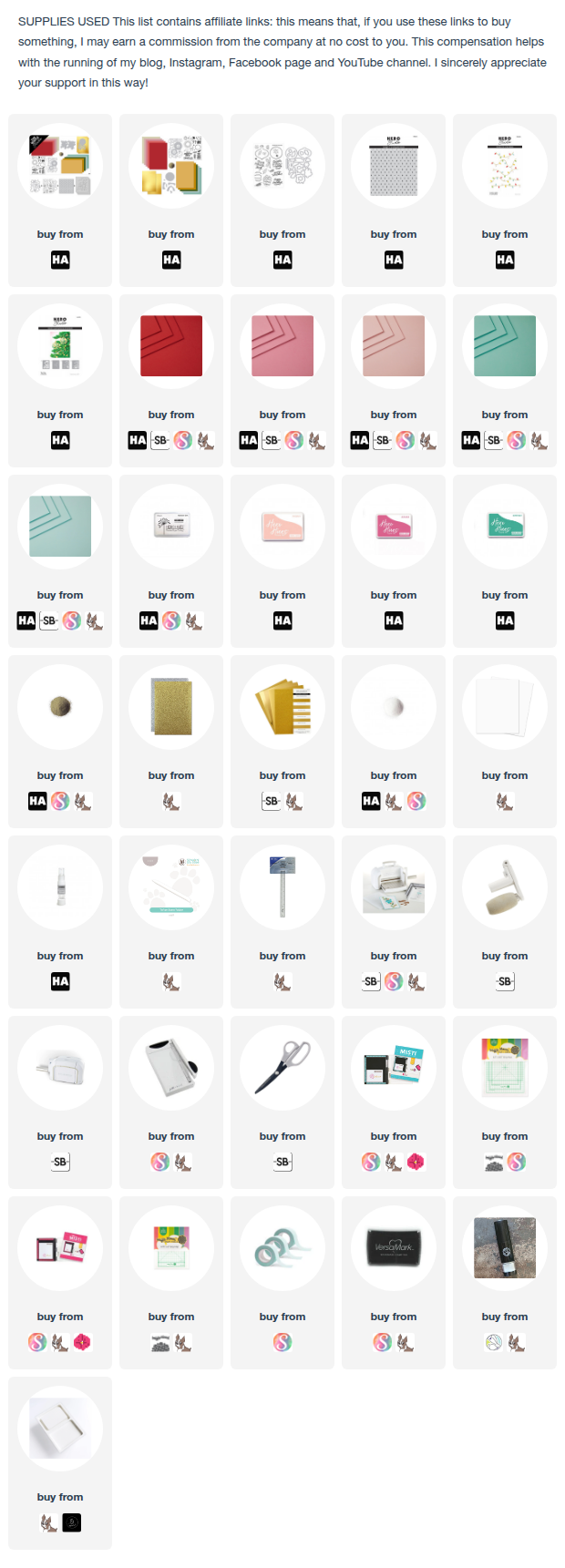Viewport: 565px width, 1568px height.
Task: Click the pink flower icon under the black MISTI
Action: click(416, 1162)
